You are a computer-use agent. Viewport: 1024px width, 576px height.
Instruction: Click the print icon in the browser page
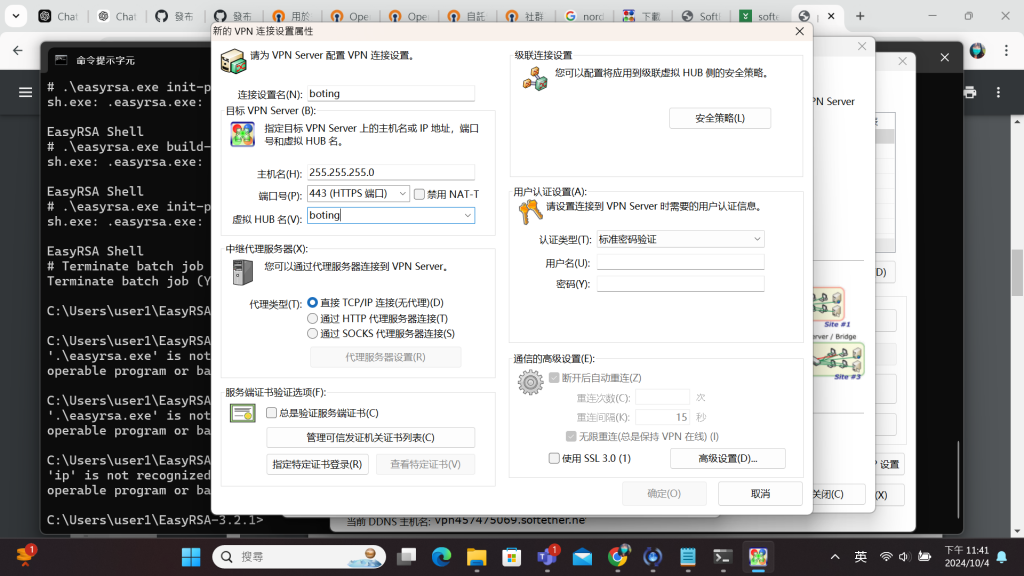point(970,93)
